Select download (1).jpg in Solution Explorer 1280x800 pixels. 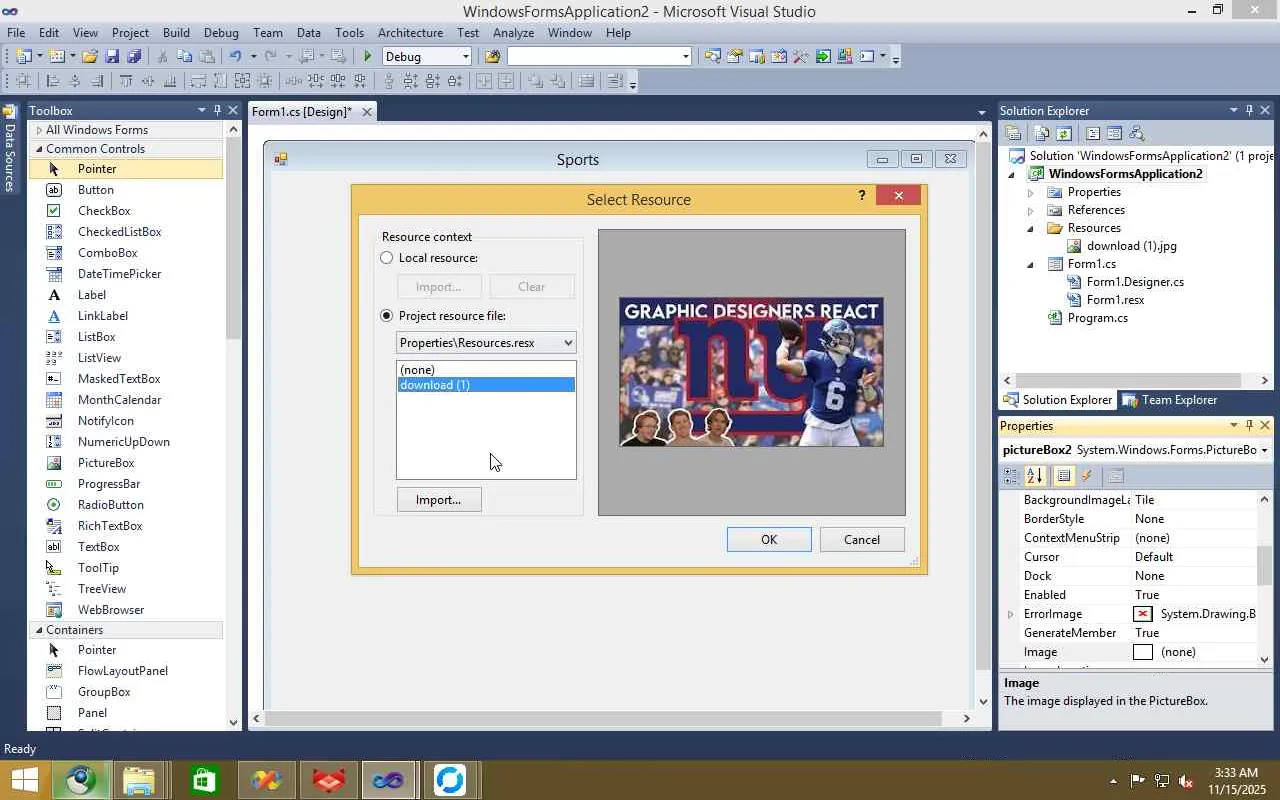(1131, 246)
